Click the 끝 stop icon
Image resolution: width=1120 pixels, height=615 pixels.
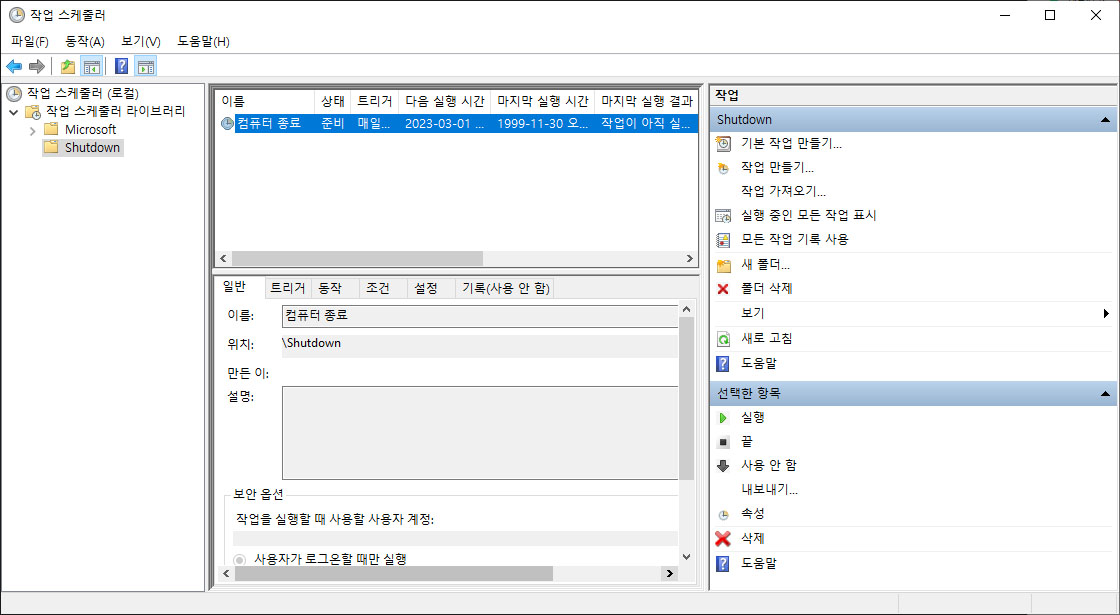point(723,442)
